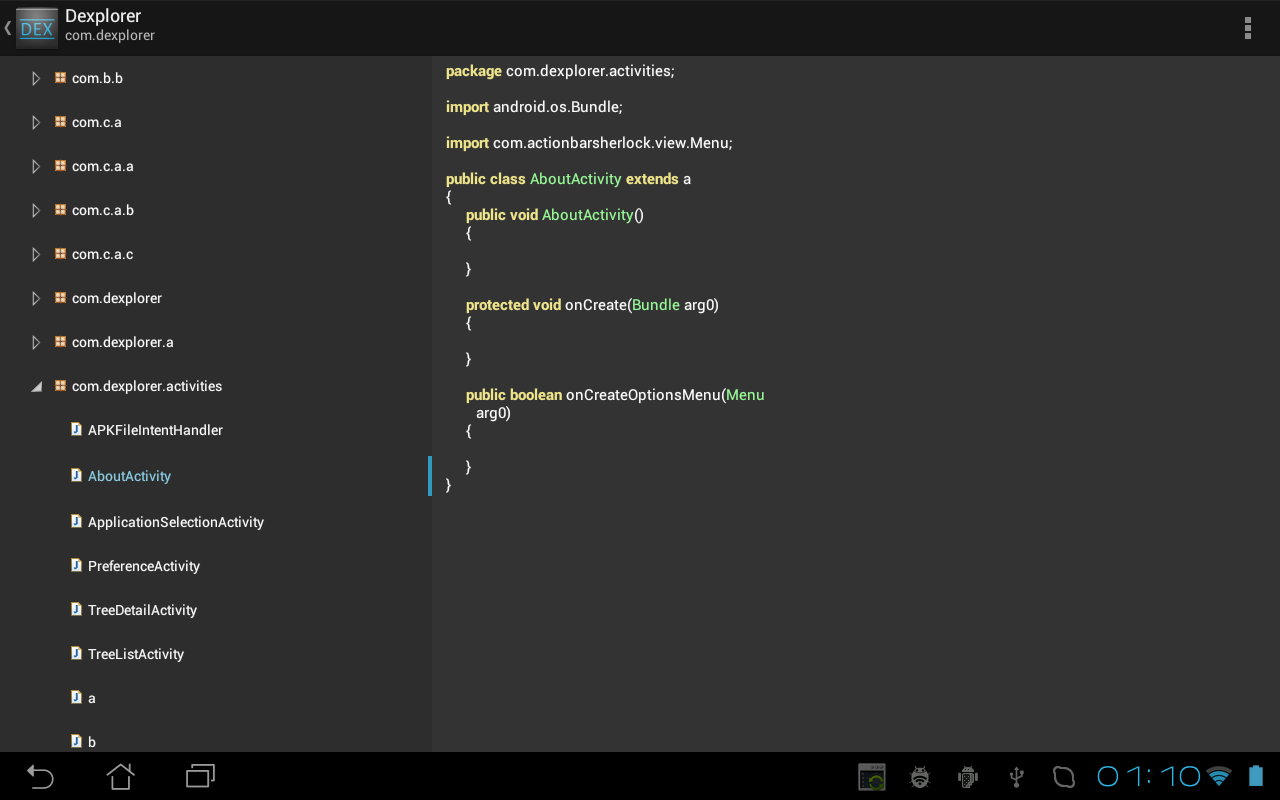
Task: Open the APKFileIntentHandler class
Action: [155, 430]
